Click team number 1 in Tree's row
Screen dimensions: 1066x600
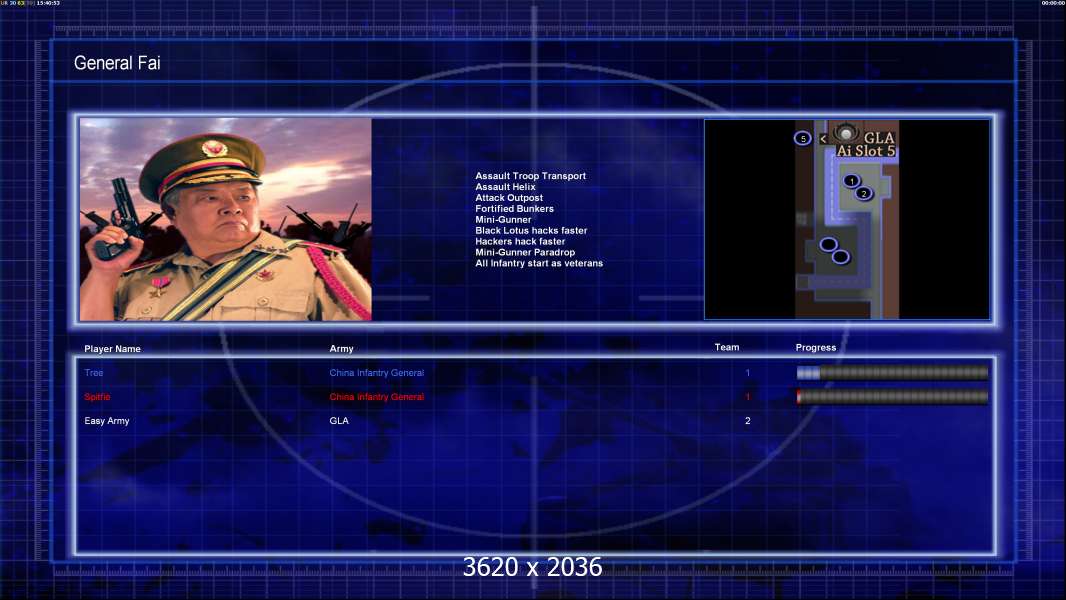click(x=748, y=372)
